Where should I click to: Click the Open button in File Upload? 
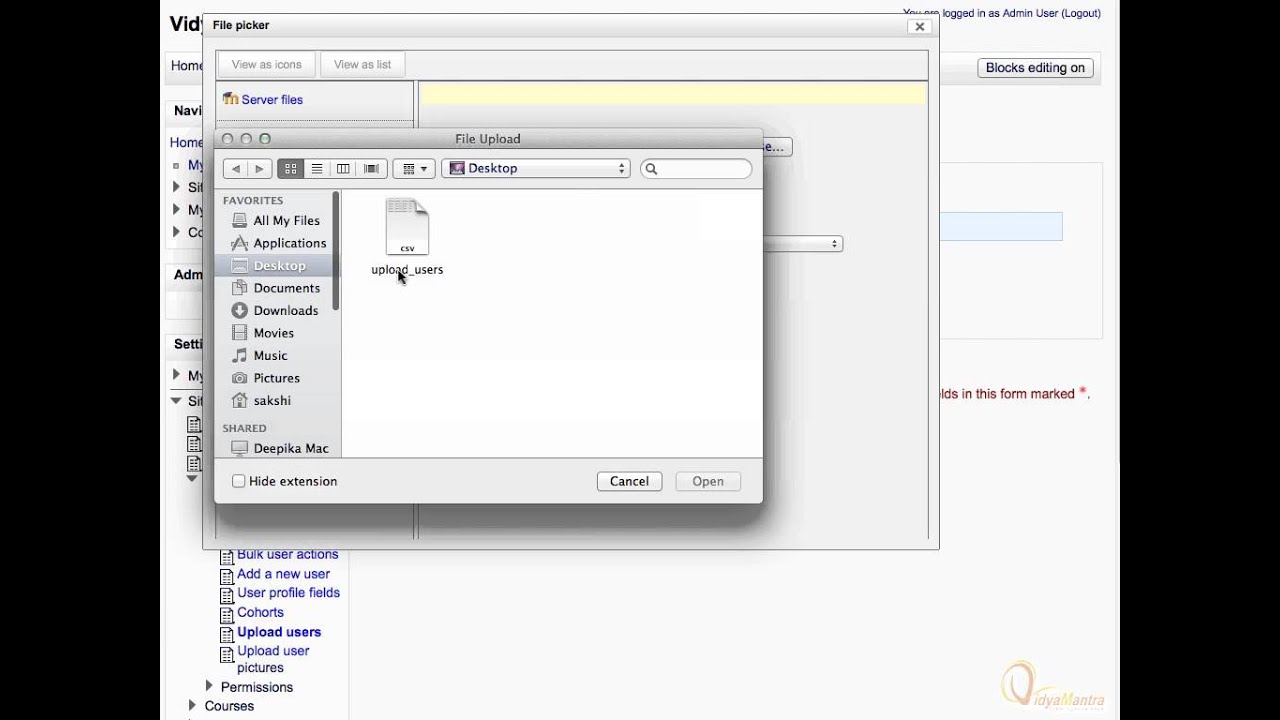tap(708, 481)
